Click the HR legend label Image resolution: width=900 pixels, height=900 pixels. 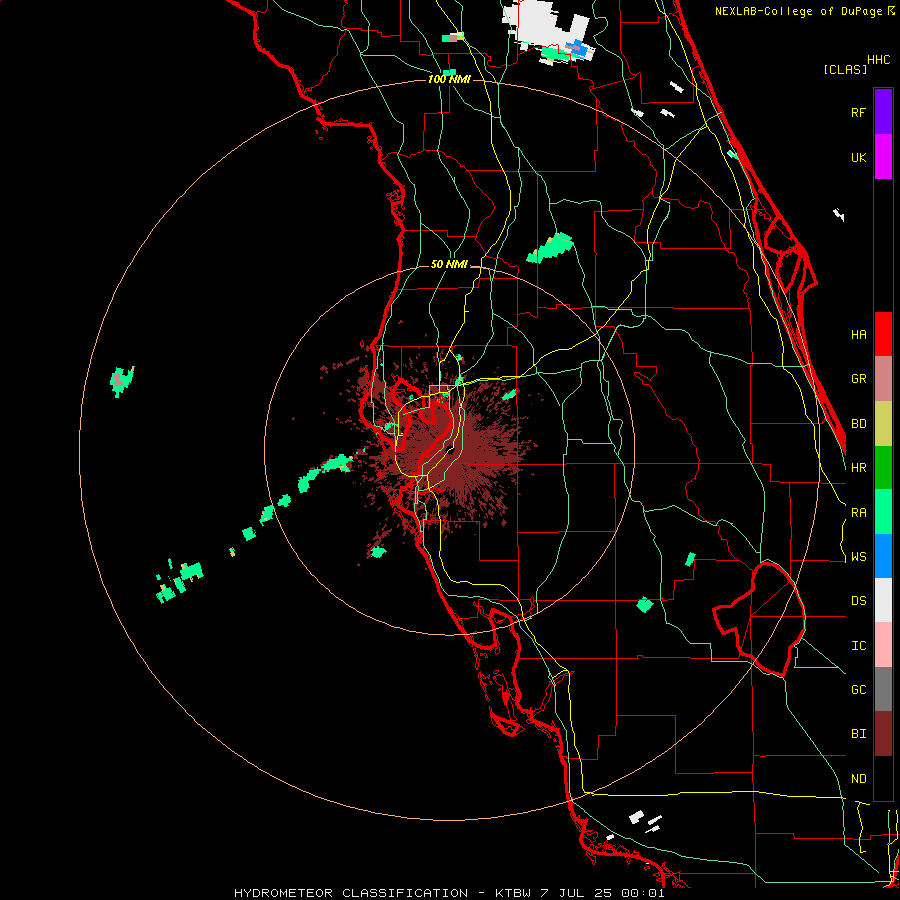(x=858, y=468)
